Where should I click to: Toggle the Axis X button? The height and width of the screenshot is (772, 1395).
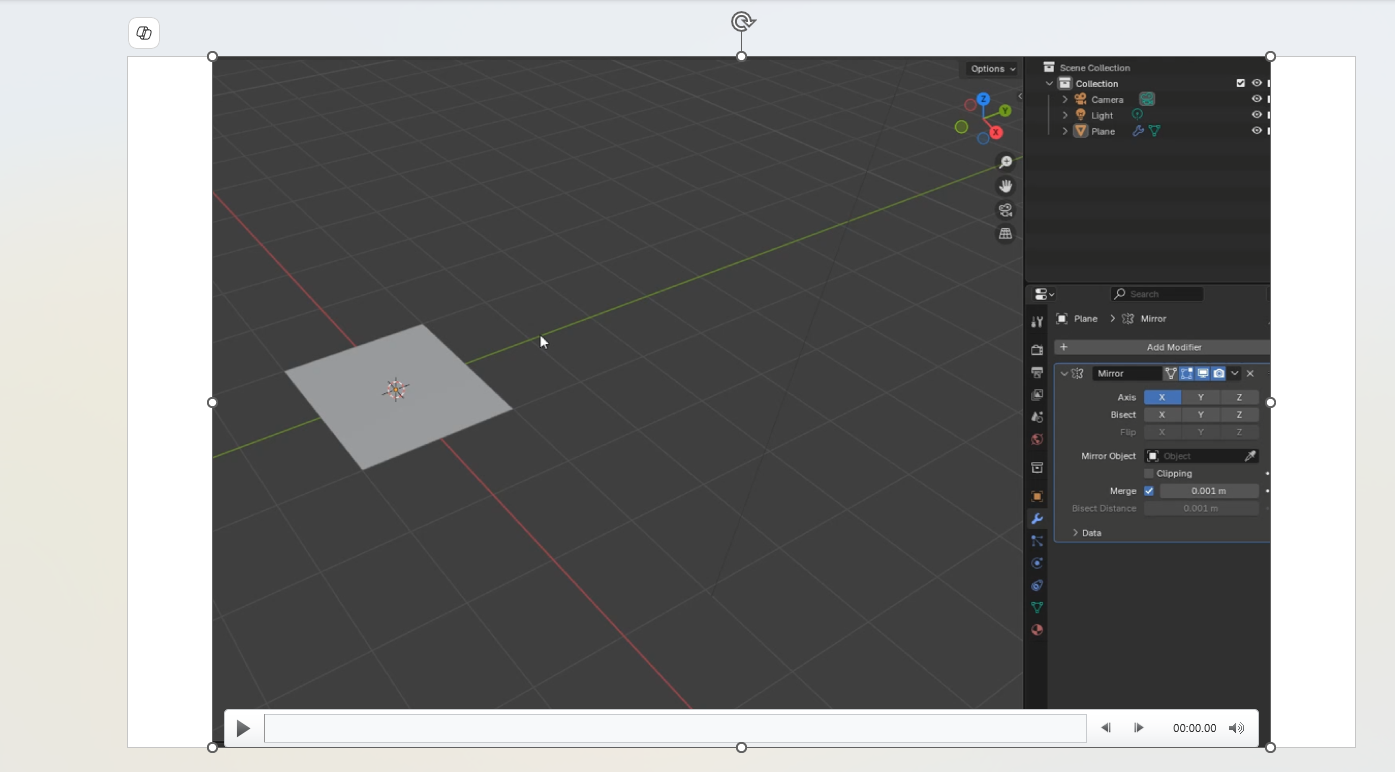[1162, 397]
